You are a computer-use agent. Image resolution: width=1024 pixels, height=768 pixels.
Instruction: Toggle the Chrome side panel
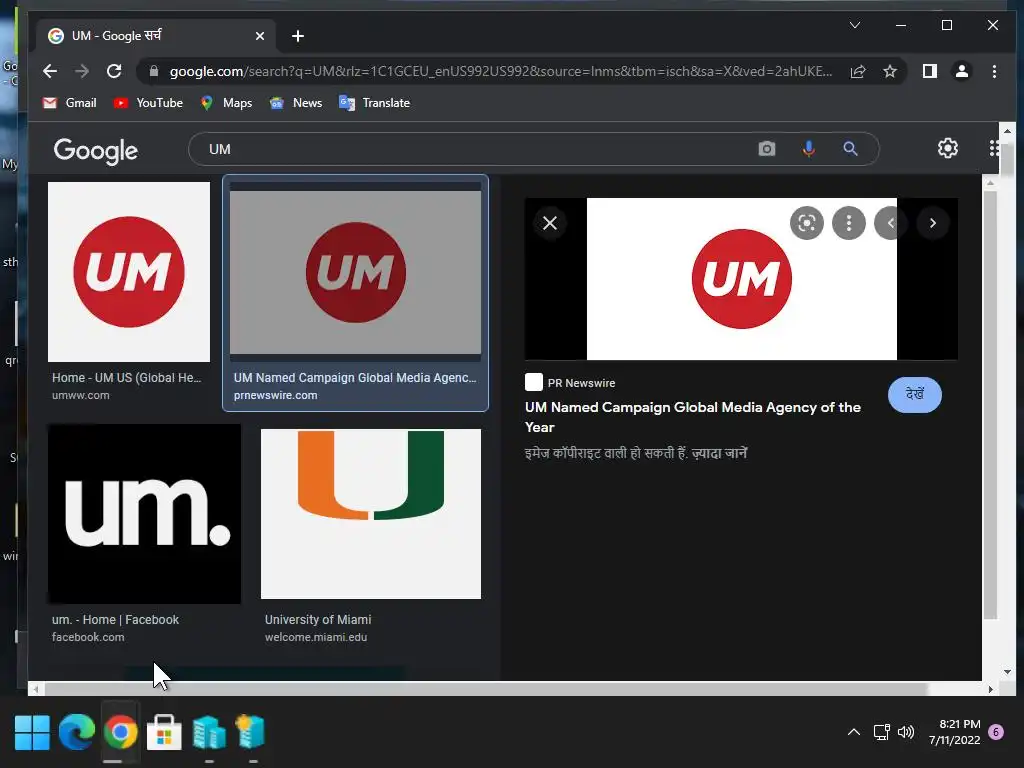[x=929, y=71]
